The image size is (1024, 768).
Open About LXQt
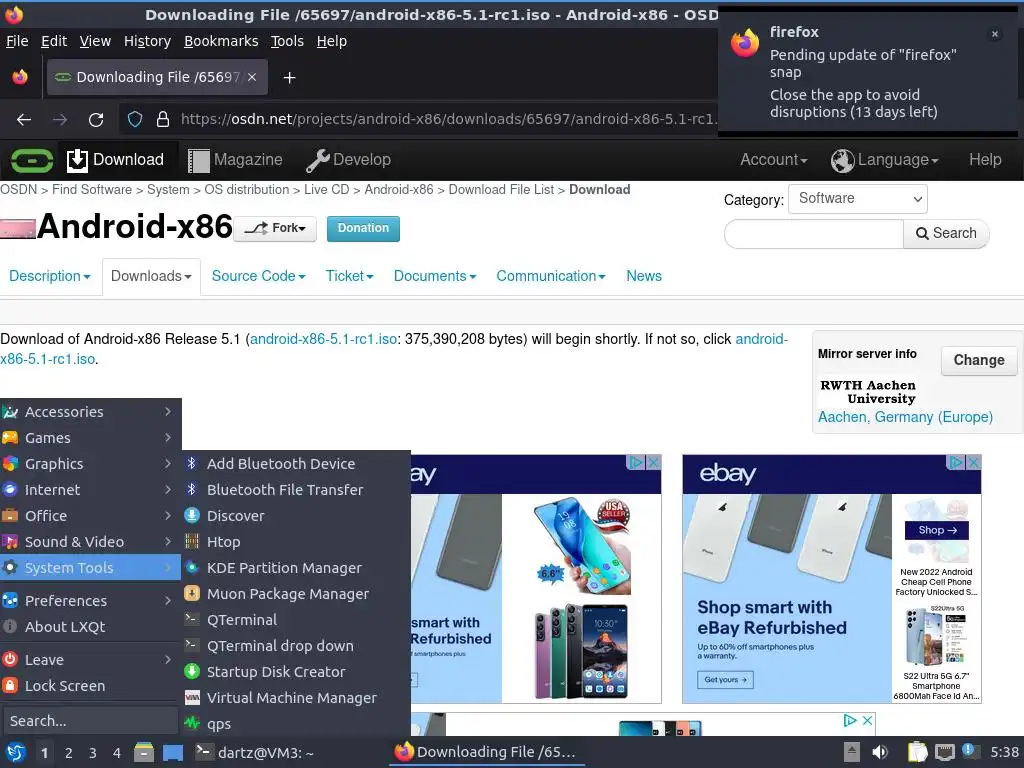pyautogui.click(x=90, y=627)
